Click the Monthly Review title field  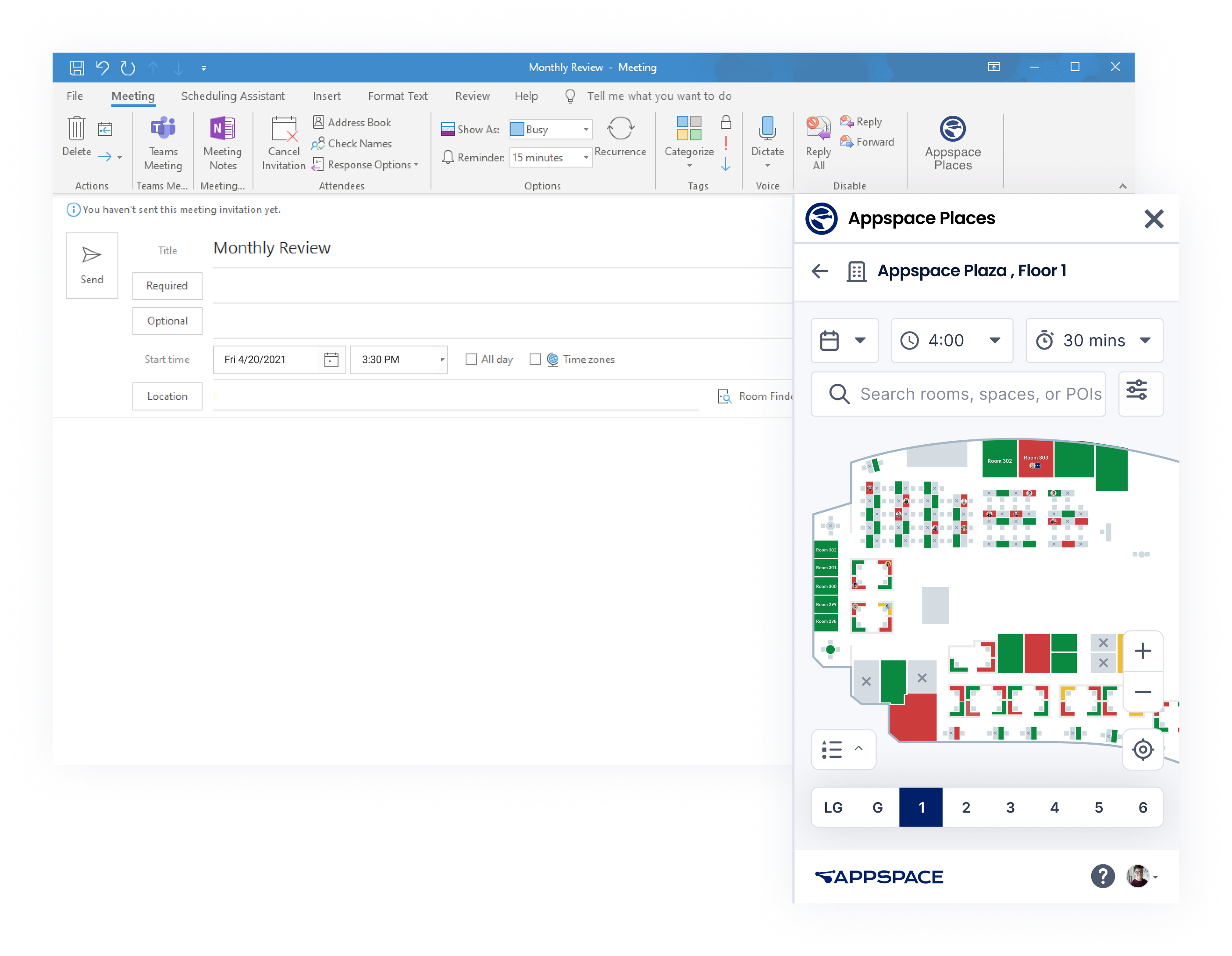point(502,248)
